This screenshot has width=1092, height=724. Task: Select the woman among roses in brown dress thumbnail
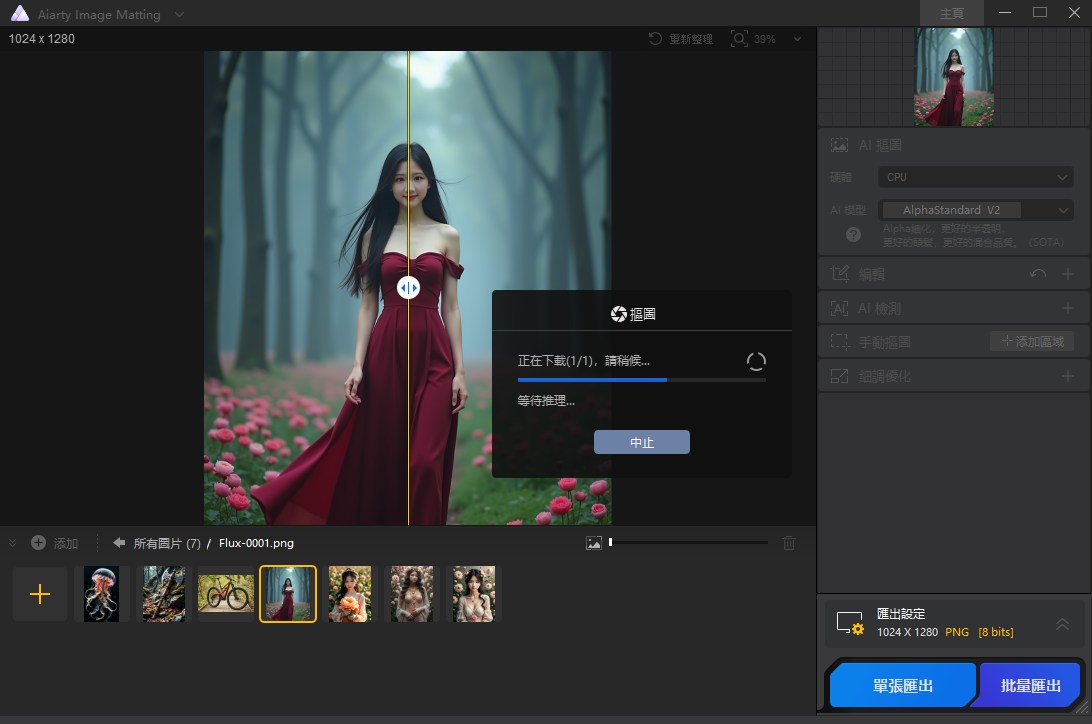(x=412, y=594)
